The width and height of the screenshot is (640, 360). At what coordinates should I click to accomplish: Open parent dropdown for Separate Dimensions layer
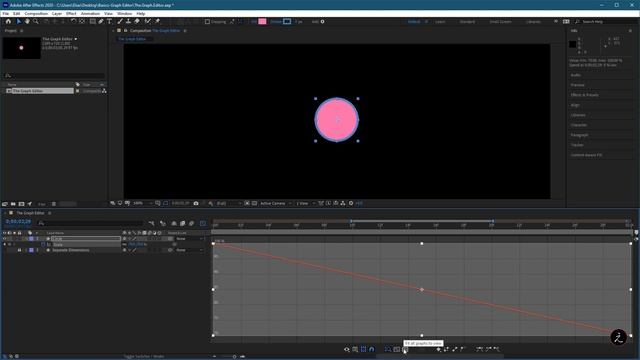(190, 250)
